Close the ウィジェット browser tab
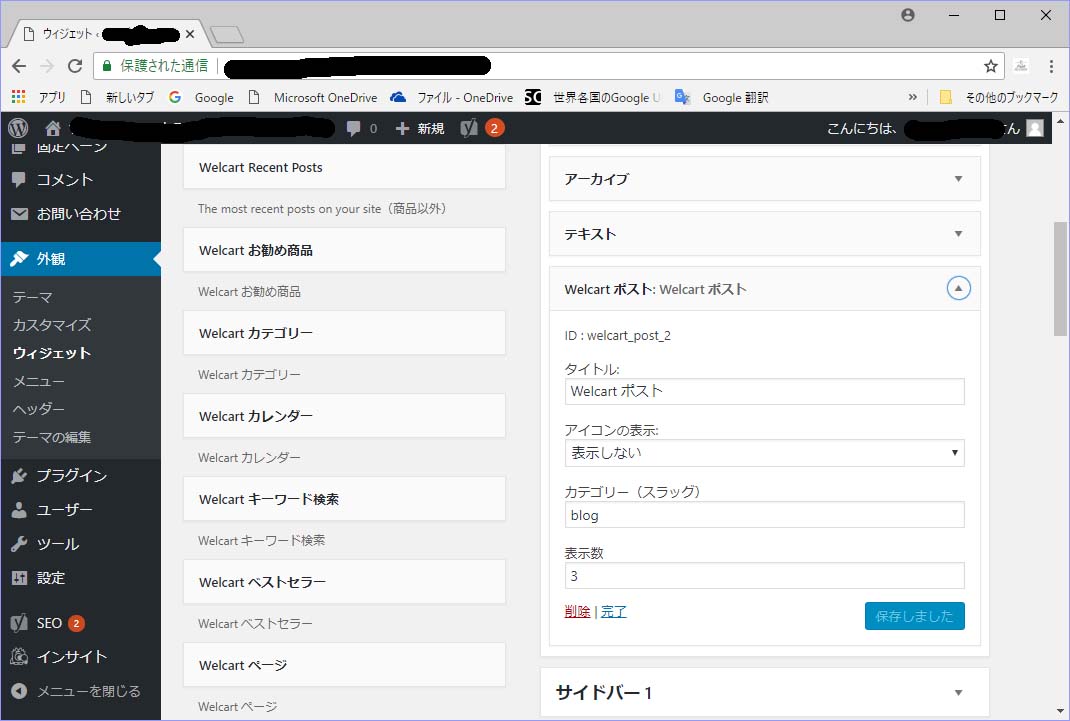 click(x=190, y=34)
